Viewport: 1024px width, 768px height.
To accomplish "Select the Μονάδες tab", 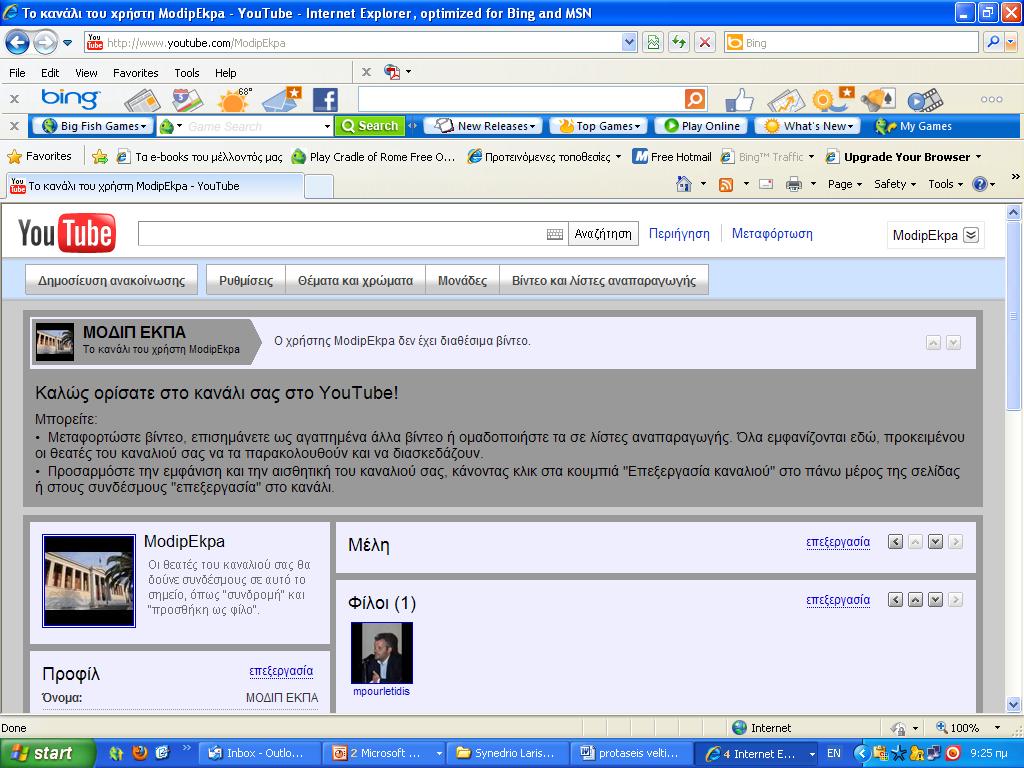I will pyautogui.click(x=462, y=280).
